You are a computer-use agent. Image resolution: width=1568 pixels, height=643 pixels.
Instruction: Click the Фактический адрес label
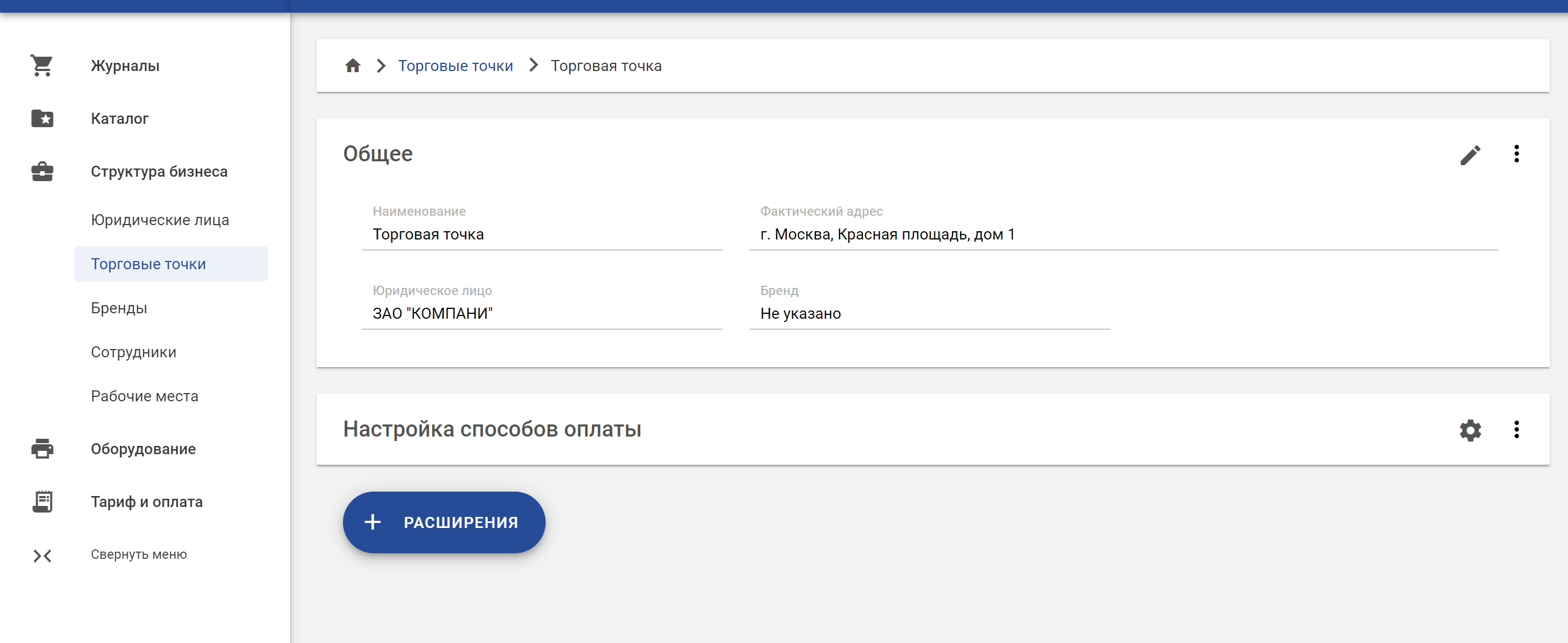click(x=821, y=211)
